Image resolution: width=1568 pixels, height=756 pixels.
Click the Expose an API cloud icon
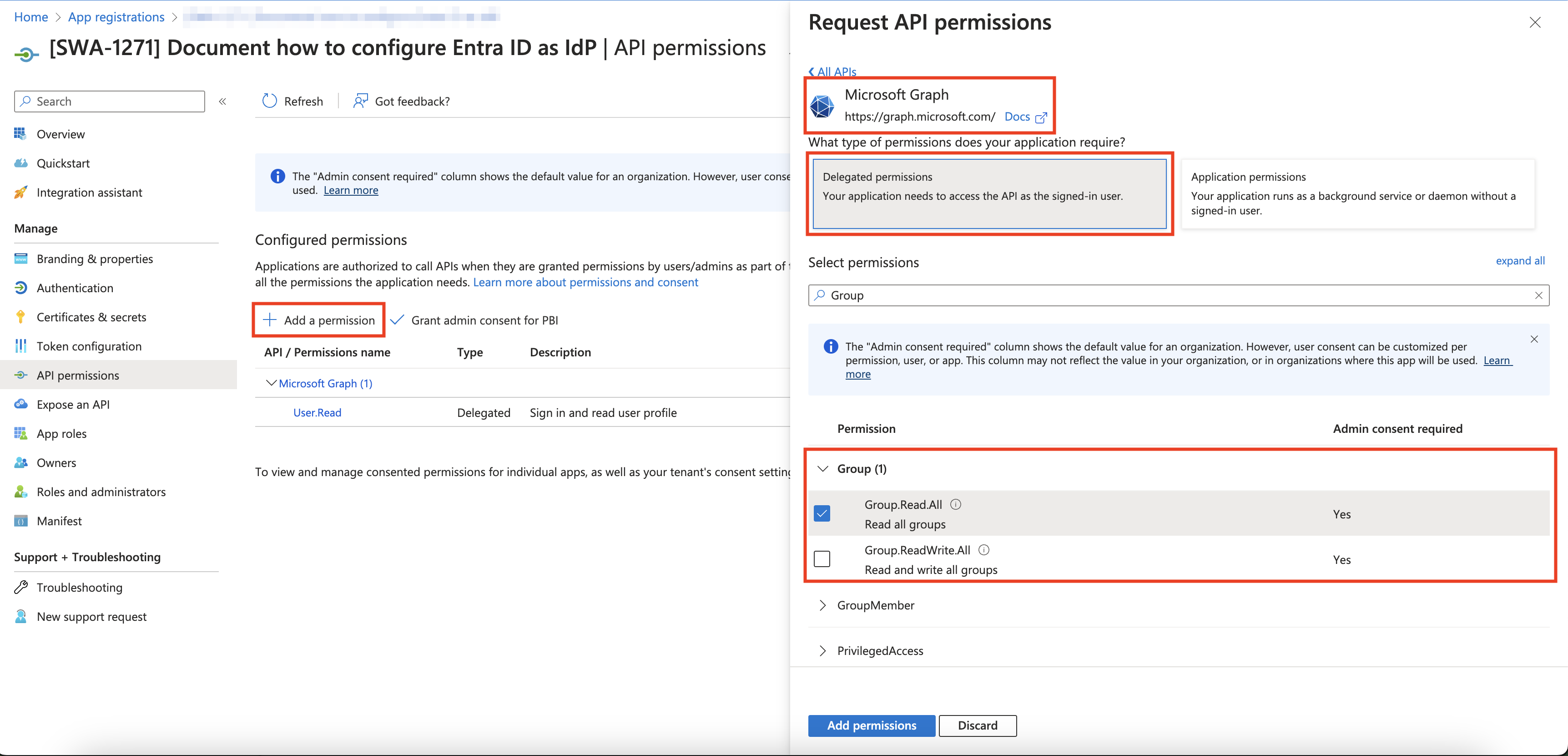click(x=20, y=404)
